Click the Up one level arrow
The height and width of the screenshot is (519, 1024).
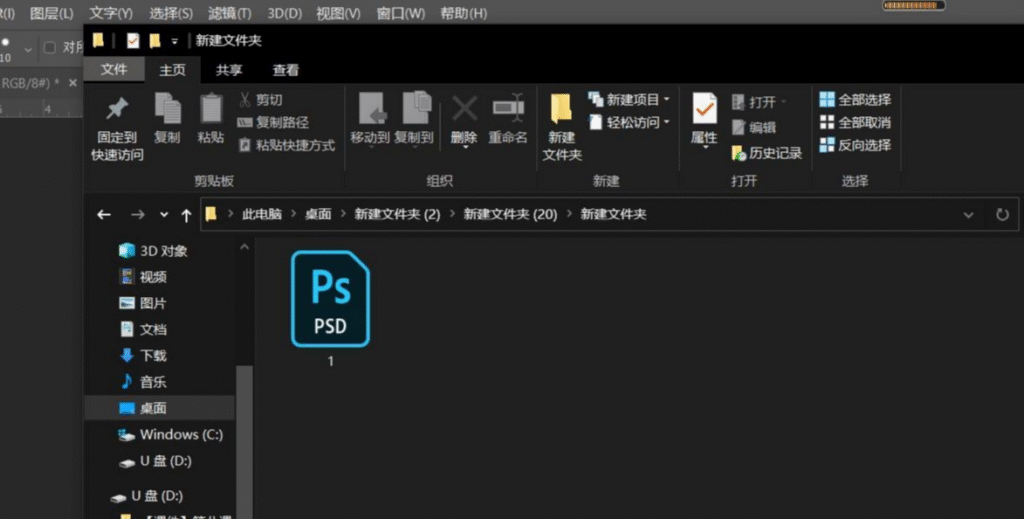click(186, 215)
